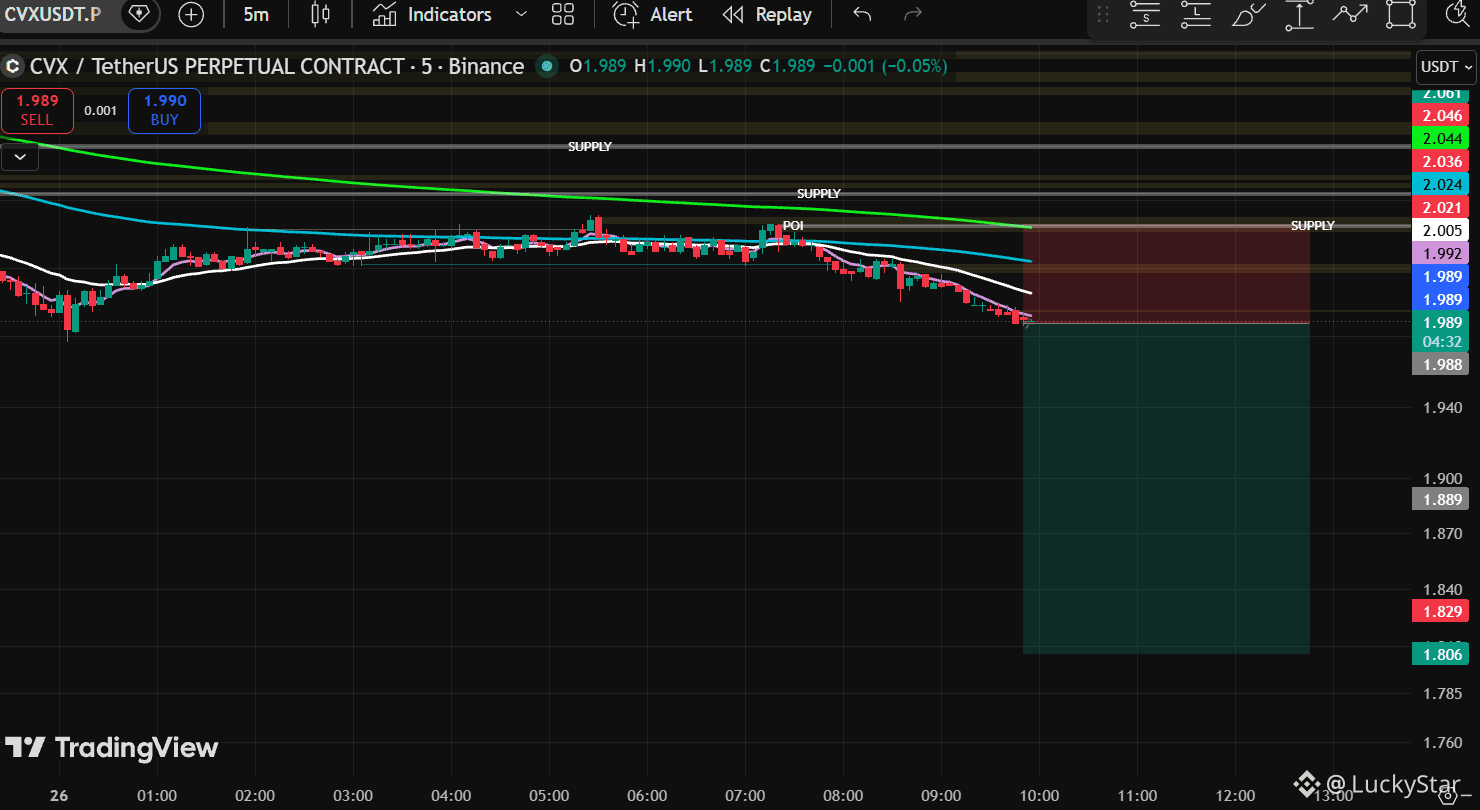
Task: Click the red 2.046 price label
Action: (1443, 116)
